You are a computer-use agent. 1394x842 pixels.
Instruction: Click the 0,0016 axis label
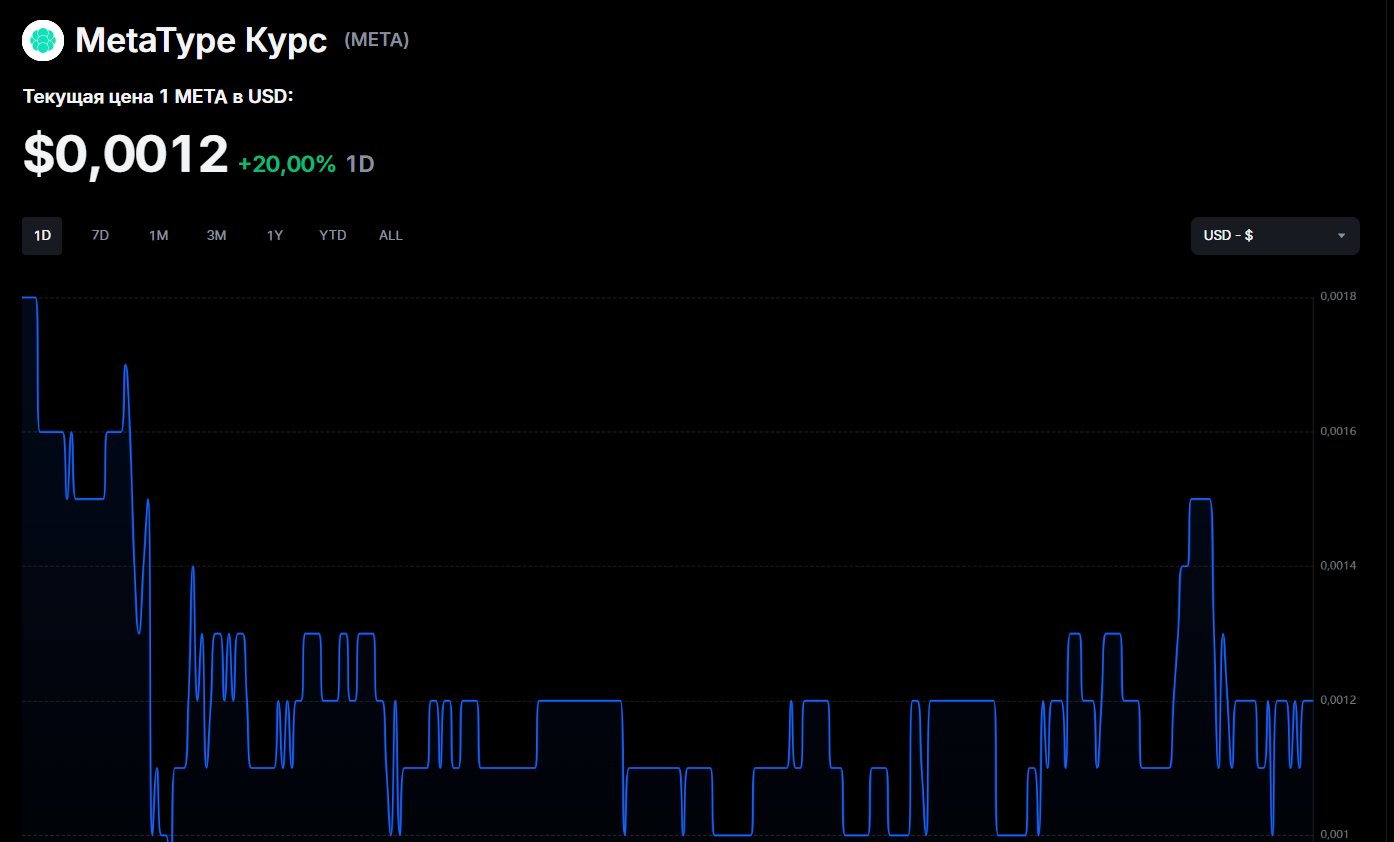point(1339,431)
